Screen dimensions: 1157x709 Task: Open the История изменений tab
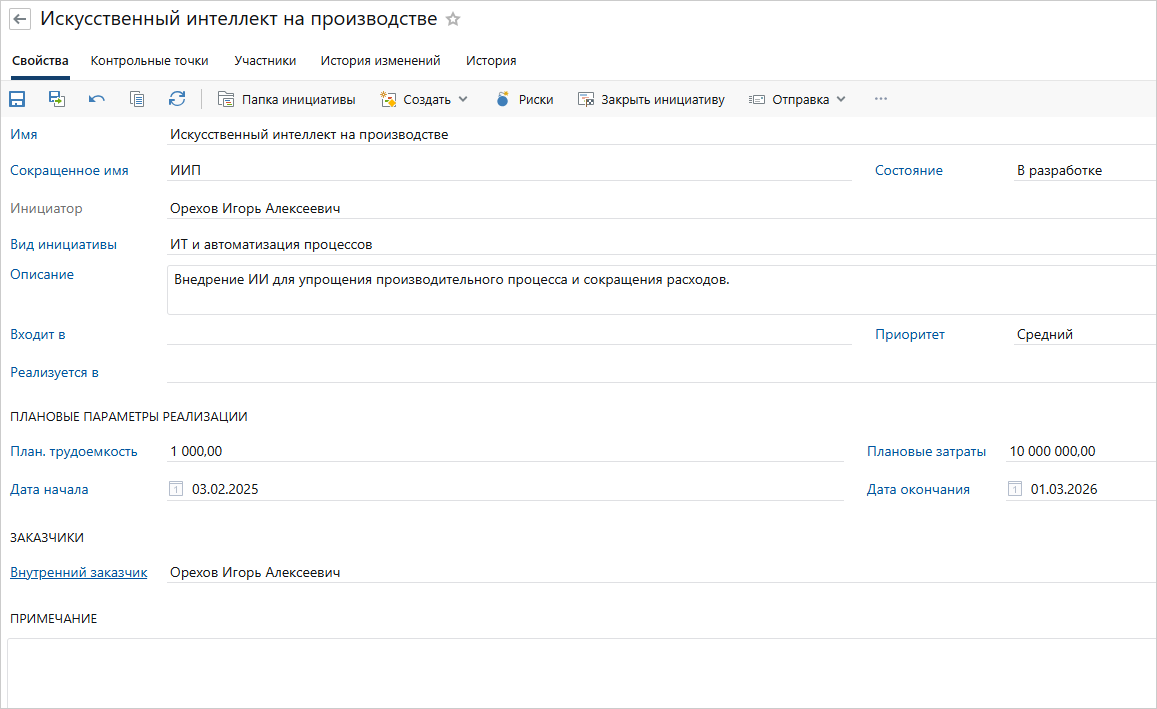tap(380, 61)
